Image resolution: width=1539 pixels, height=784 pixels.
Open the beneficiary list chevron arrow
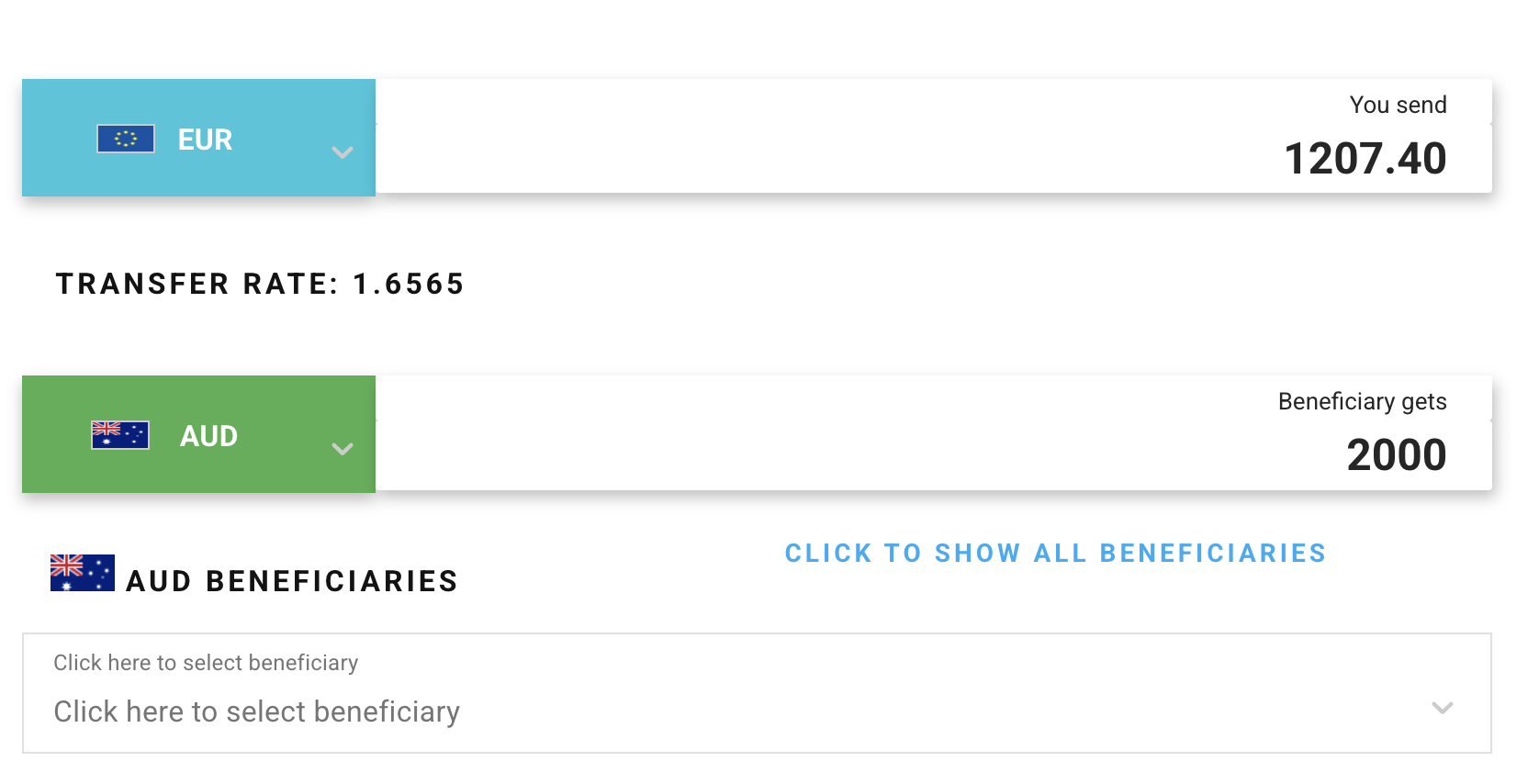(x=1442, y=708)
